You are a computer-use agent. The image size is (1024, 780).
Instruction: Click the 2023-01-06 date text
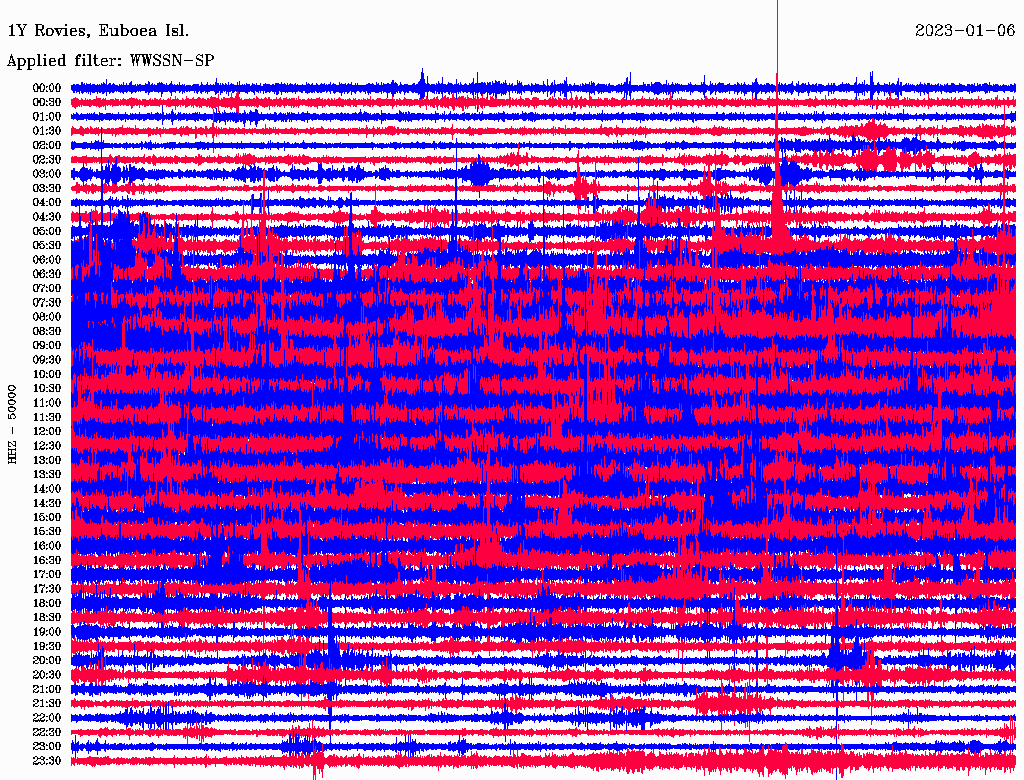coord(965,31)
